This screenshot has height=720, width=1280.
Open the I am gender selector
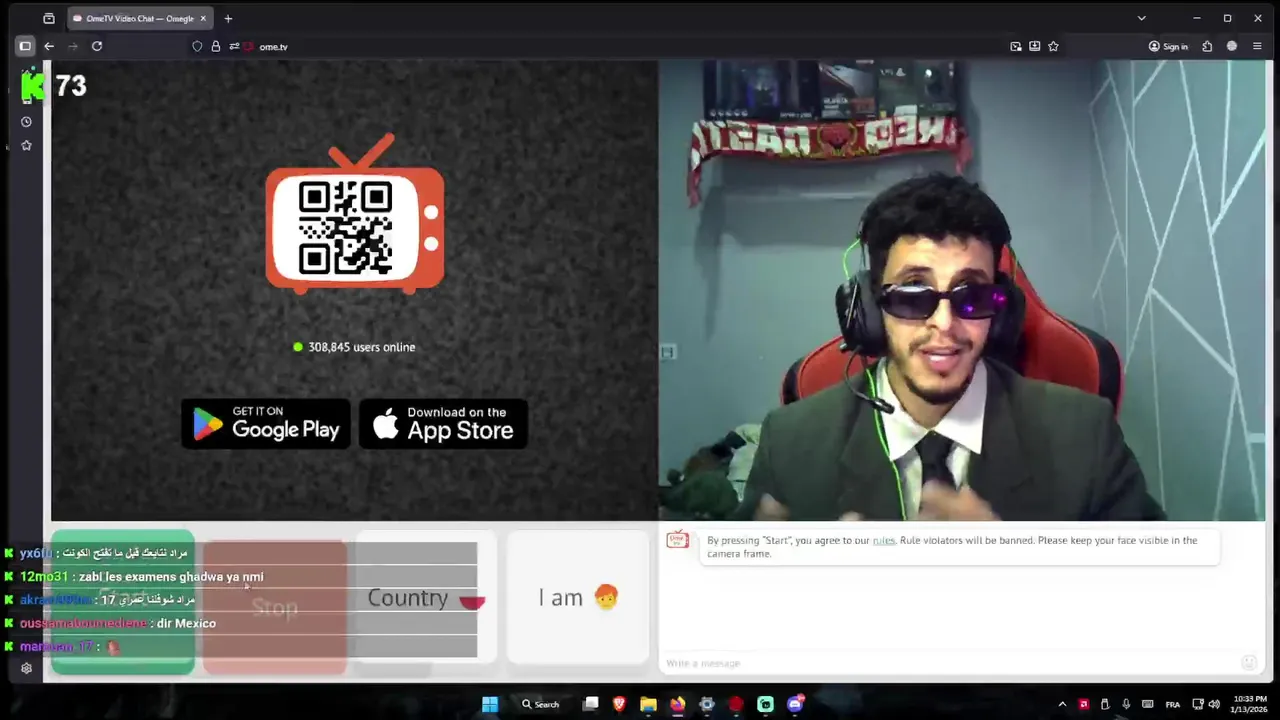[x=578, y=598]
